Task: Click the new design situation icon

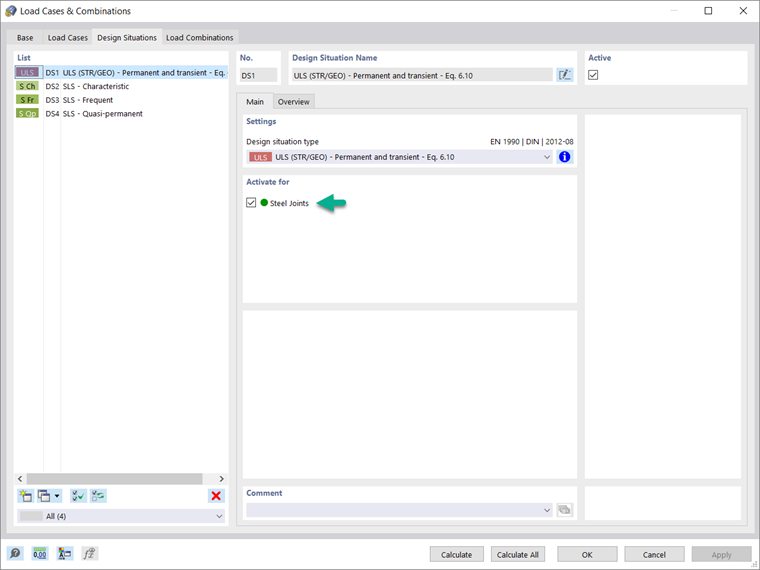Action: pos(25,495)
